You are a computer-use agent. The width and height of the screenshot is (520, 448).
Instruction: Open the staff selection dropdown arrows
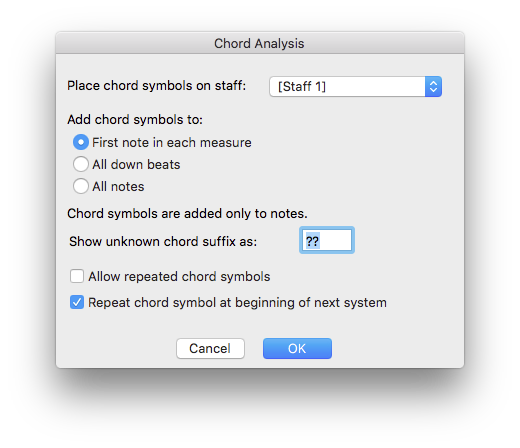tap(433, 87)
